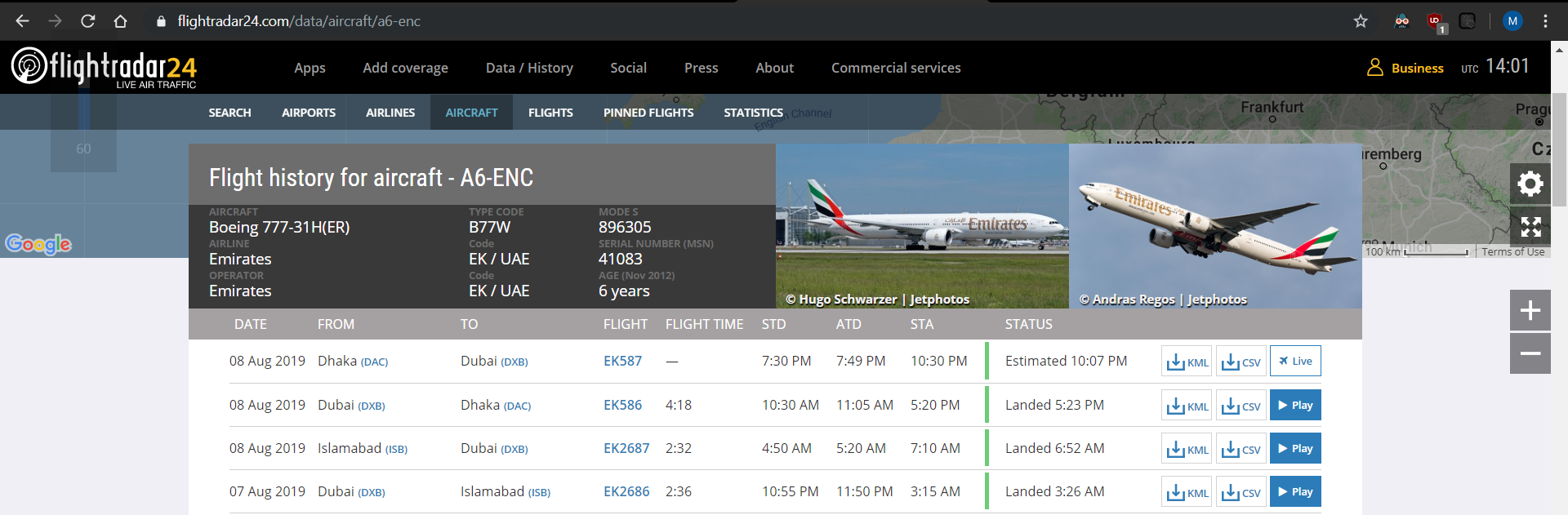Open the Chrome profile avatar M

point(1512,21)
